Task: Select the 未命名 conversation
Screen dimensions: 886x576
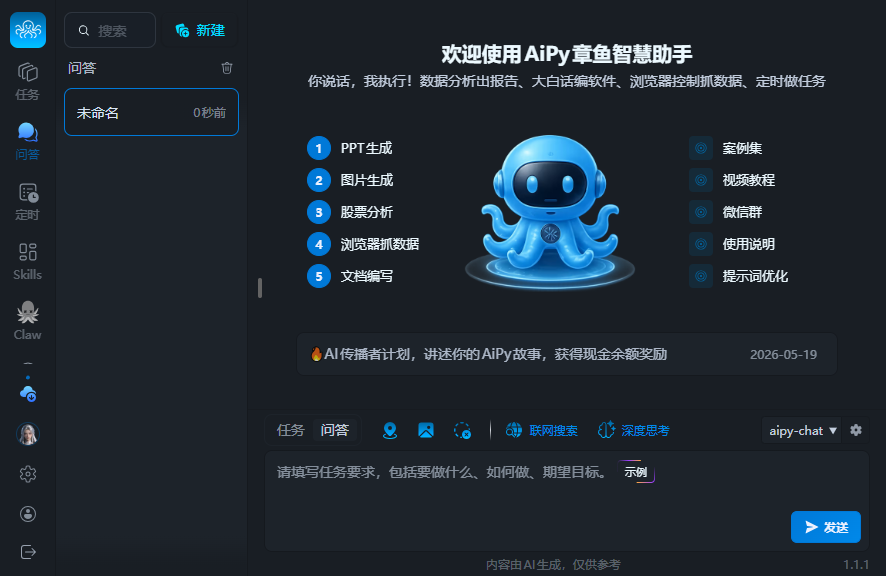Action: point(151,112)
